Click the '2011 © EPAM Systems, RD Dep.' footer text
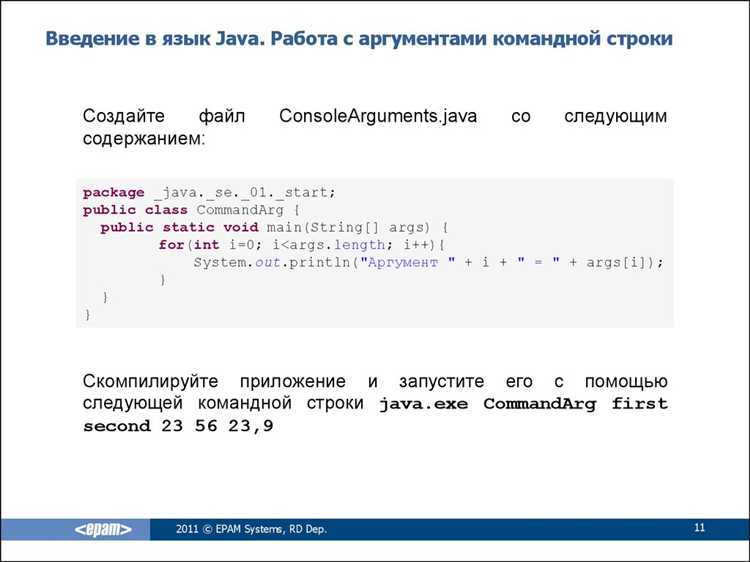Image resolution: width=750 pixels, height=562 pixels. tap(251, 529)
